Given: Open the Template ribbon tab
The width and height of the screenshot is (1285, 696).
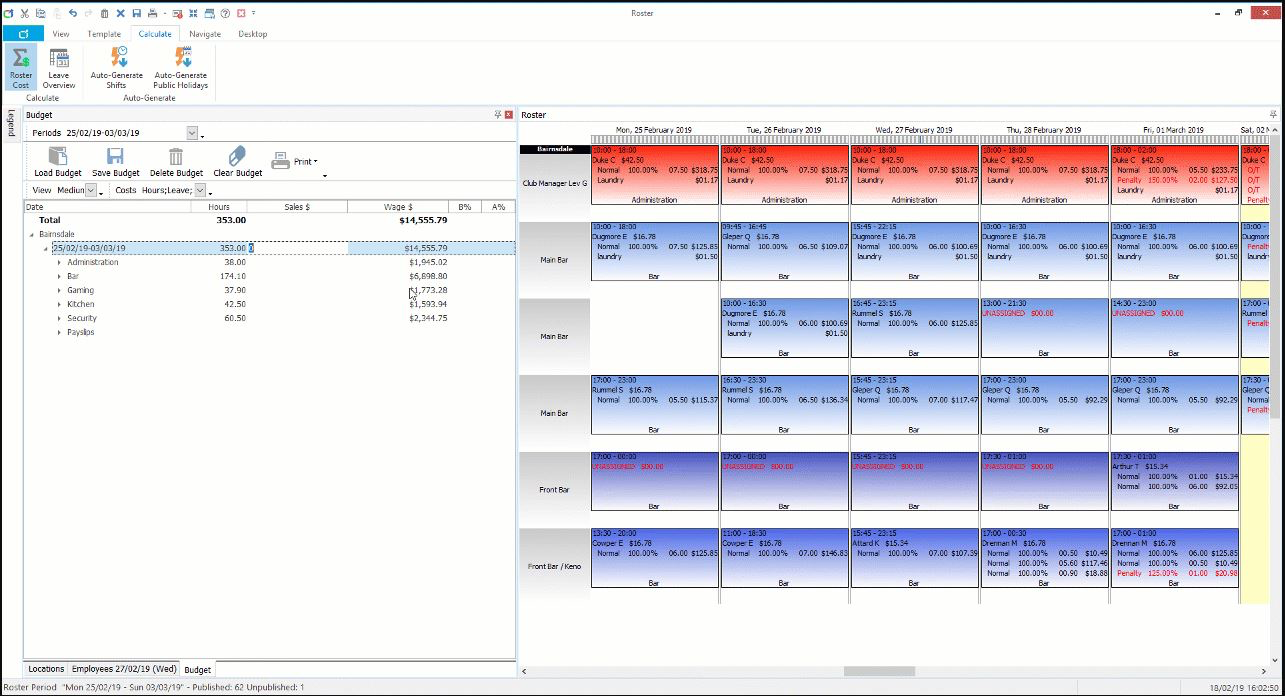Looking at the screenshot, I should [104, 34].
